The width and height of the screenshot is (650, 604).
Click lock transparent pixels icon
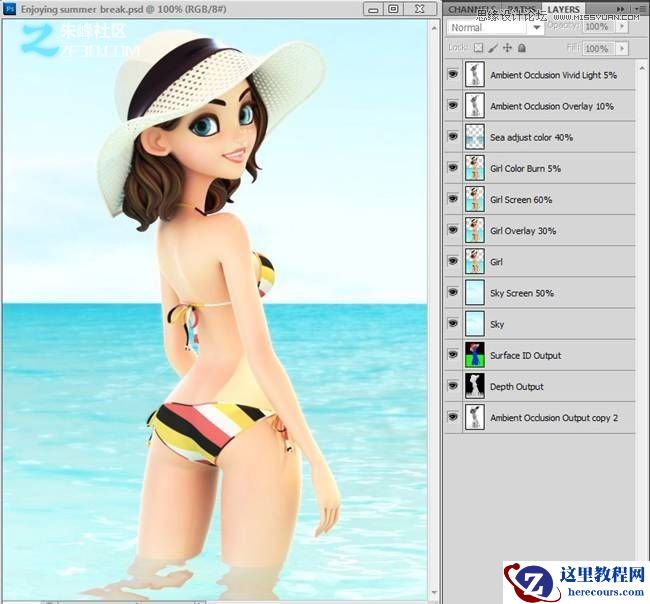pyautogui.click(x=478, y=48)
